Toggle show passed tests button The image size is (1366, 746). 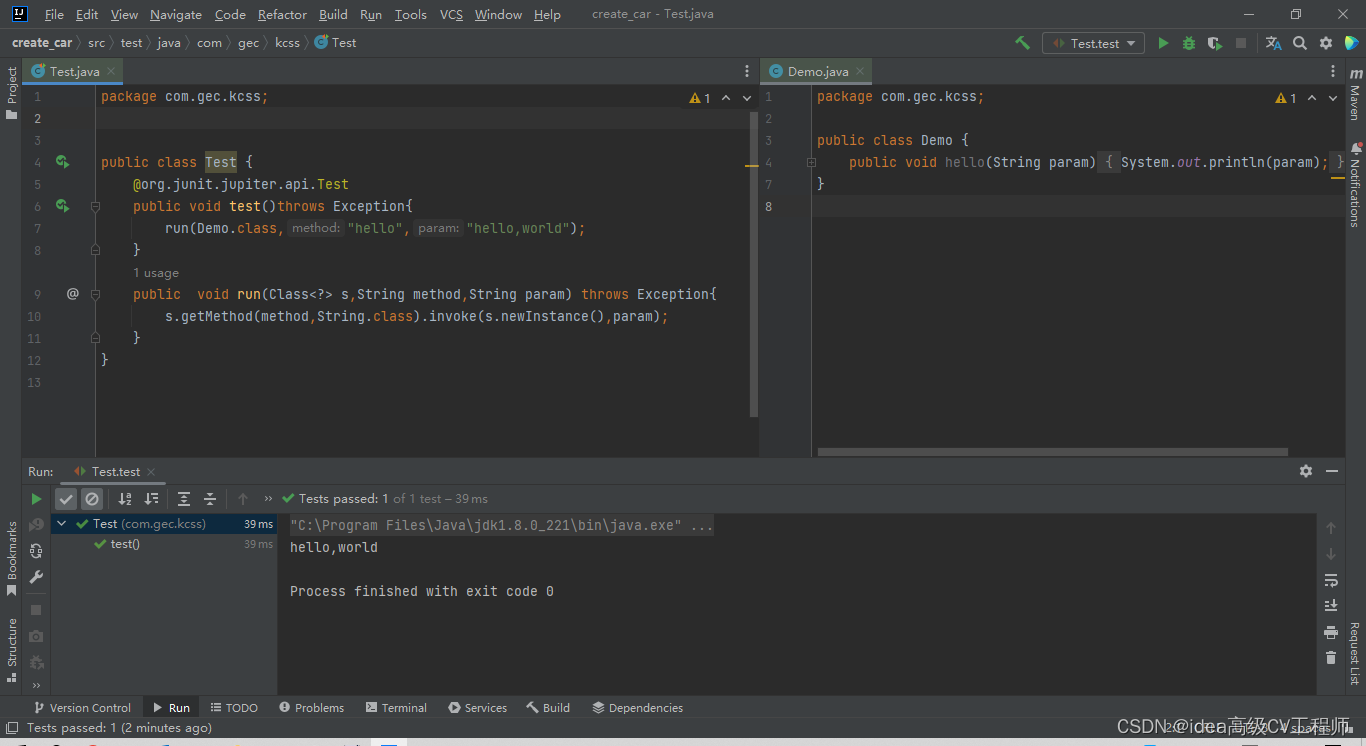coord(66,499)
